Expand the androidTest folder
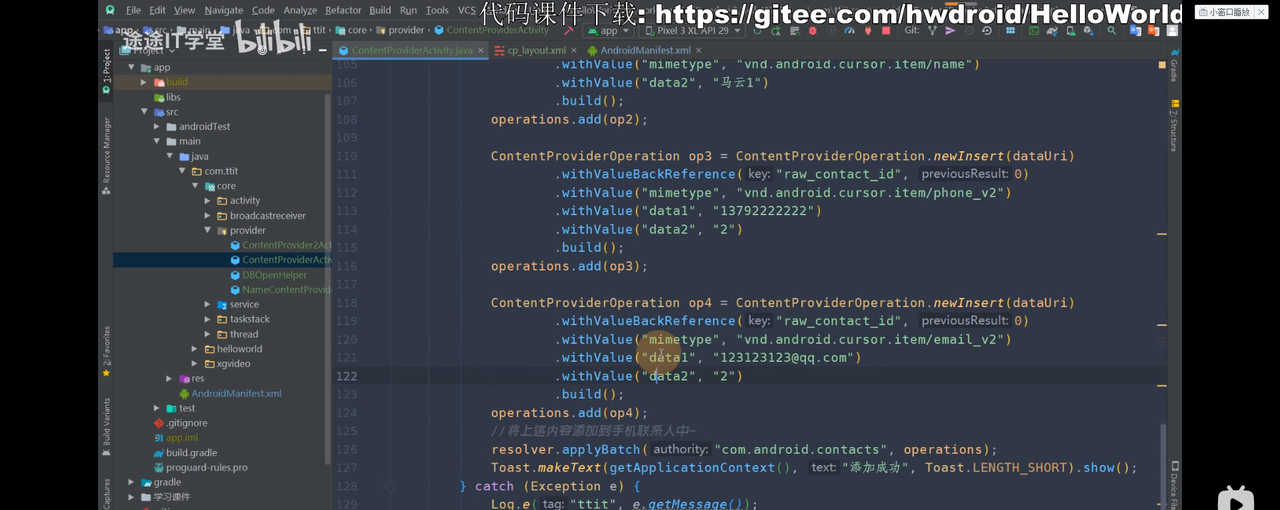This screenshot has width=1280, height=510. pyautogui.click(x=157, y=127)
